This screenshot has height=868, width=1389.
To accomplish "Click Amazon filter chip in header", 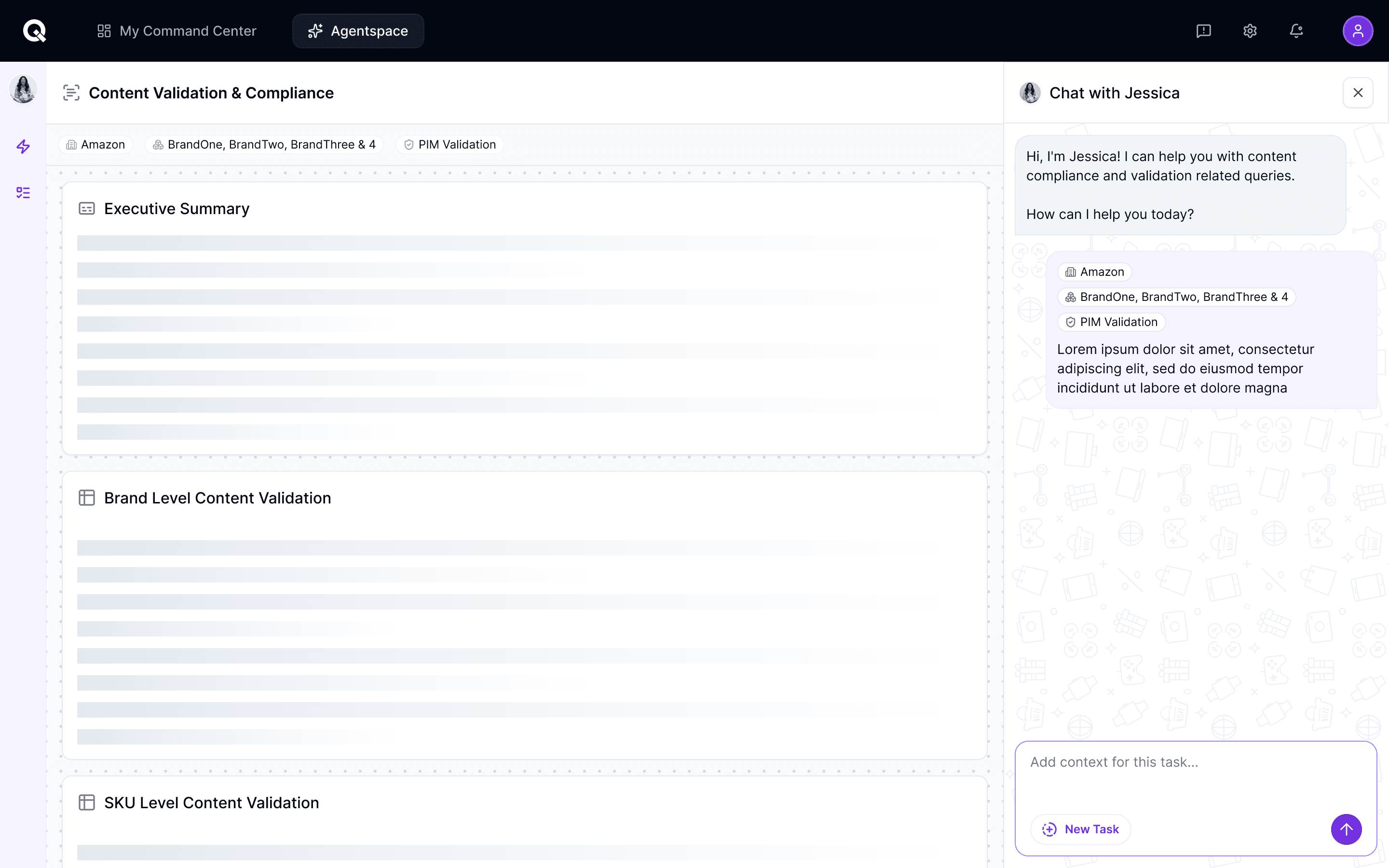I will [x=96, y=145].
